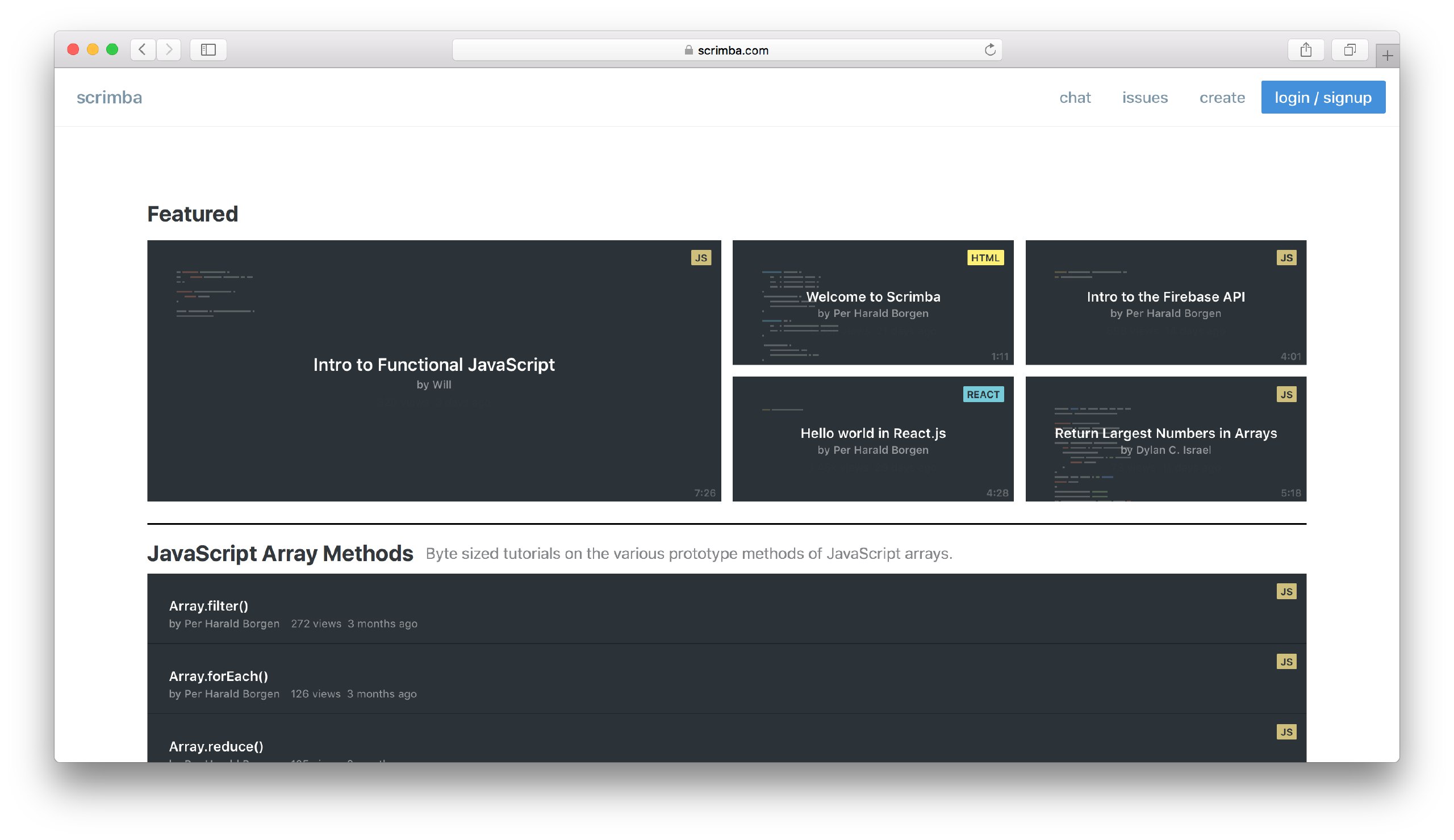Open Hello world in React.js card

pos(872,438)
